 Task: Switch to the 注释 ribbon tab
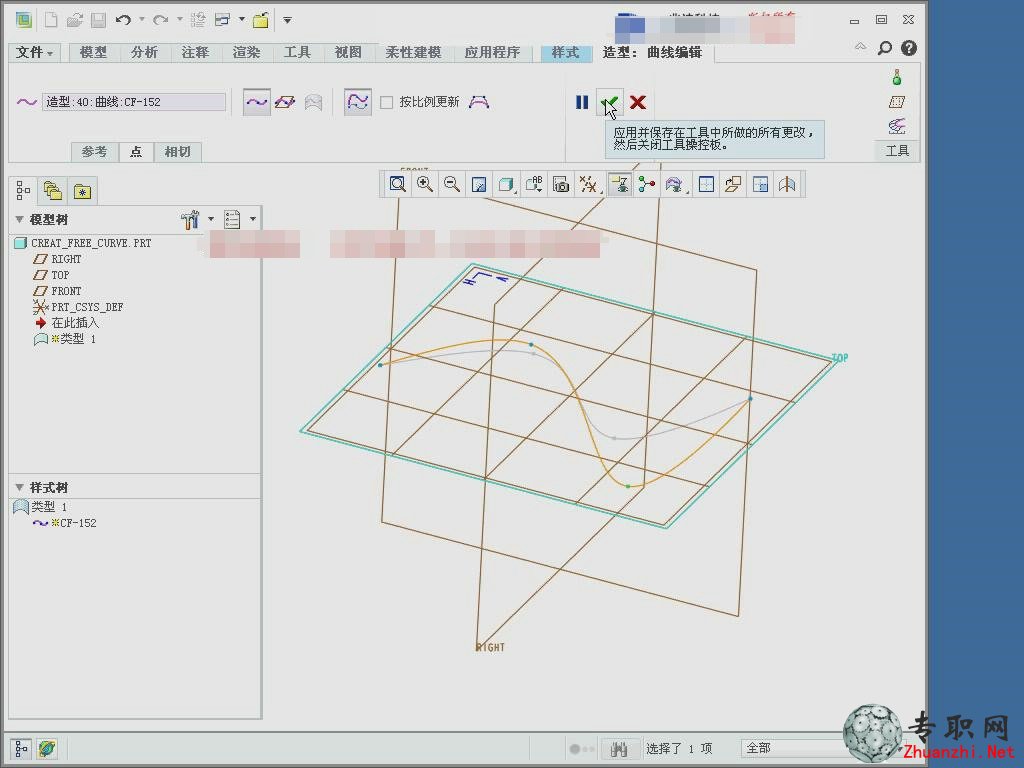(x=195, y=52)
